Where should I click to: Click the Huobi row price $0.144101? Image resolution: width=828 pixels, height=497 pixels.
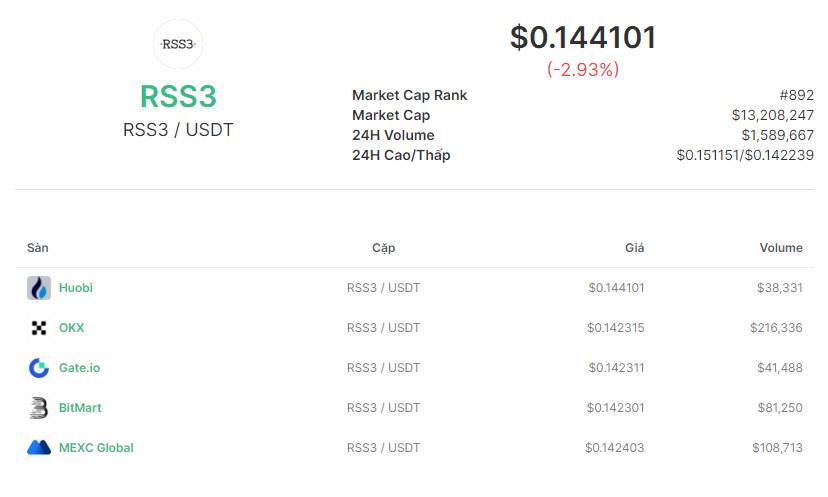click(616, 288)
